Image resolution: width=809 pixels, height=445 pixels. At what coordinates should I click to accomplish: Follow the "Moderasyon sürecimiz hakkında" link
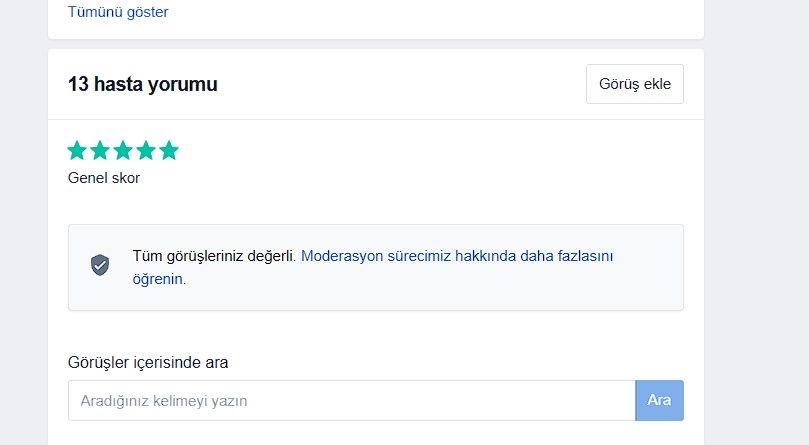[456, 256]
